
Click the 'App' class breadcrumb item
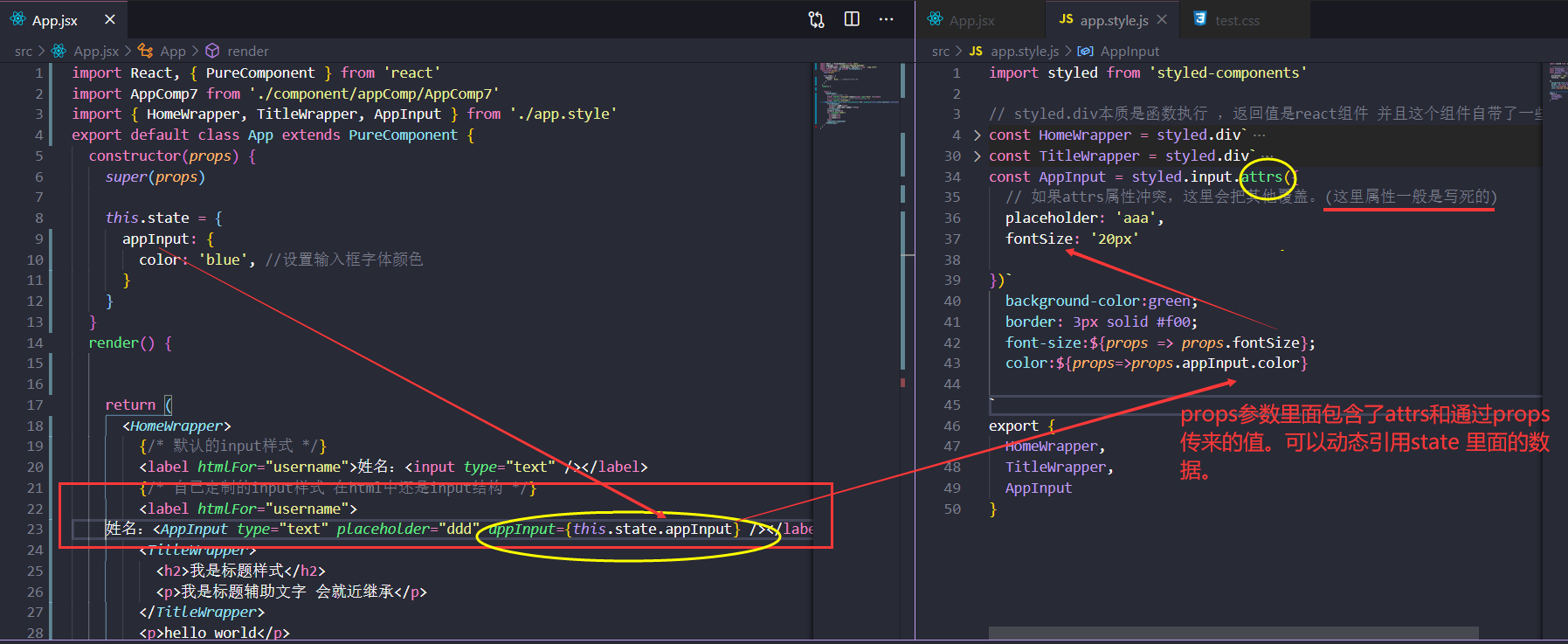tap(173, 52)
